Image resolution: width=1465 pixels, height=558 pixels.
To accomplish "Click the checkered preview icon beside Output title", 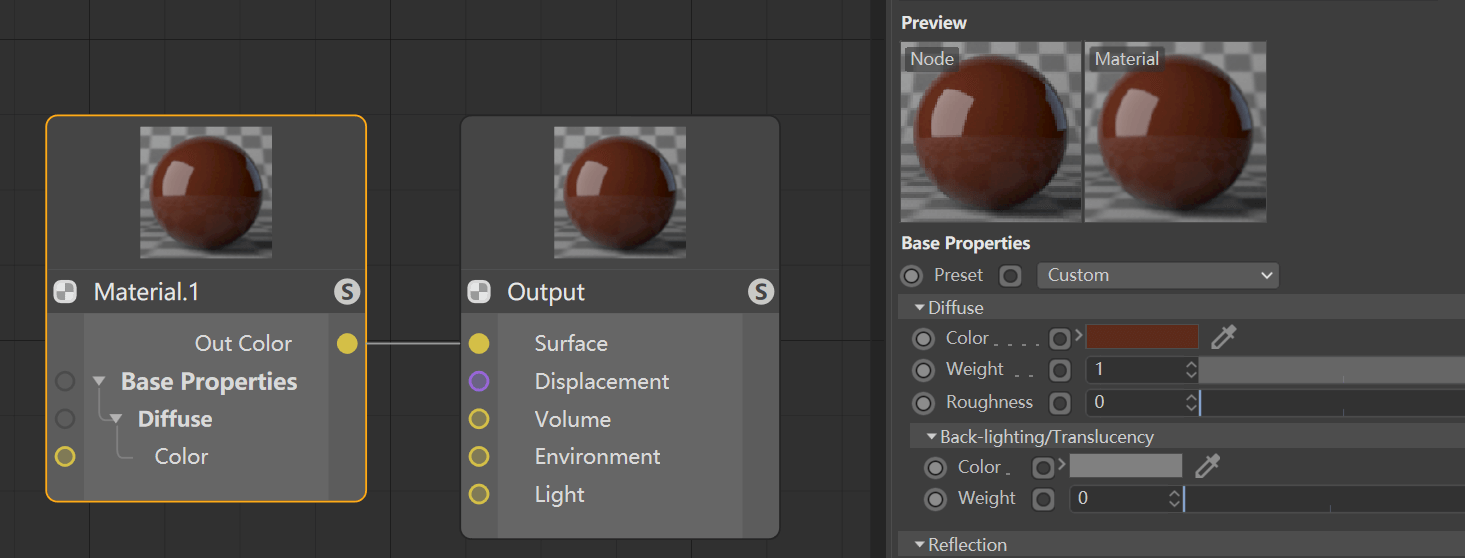I will click(479, 292).
